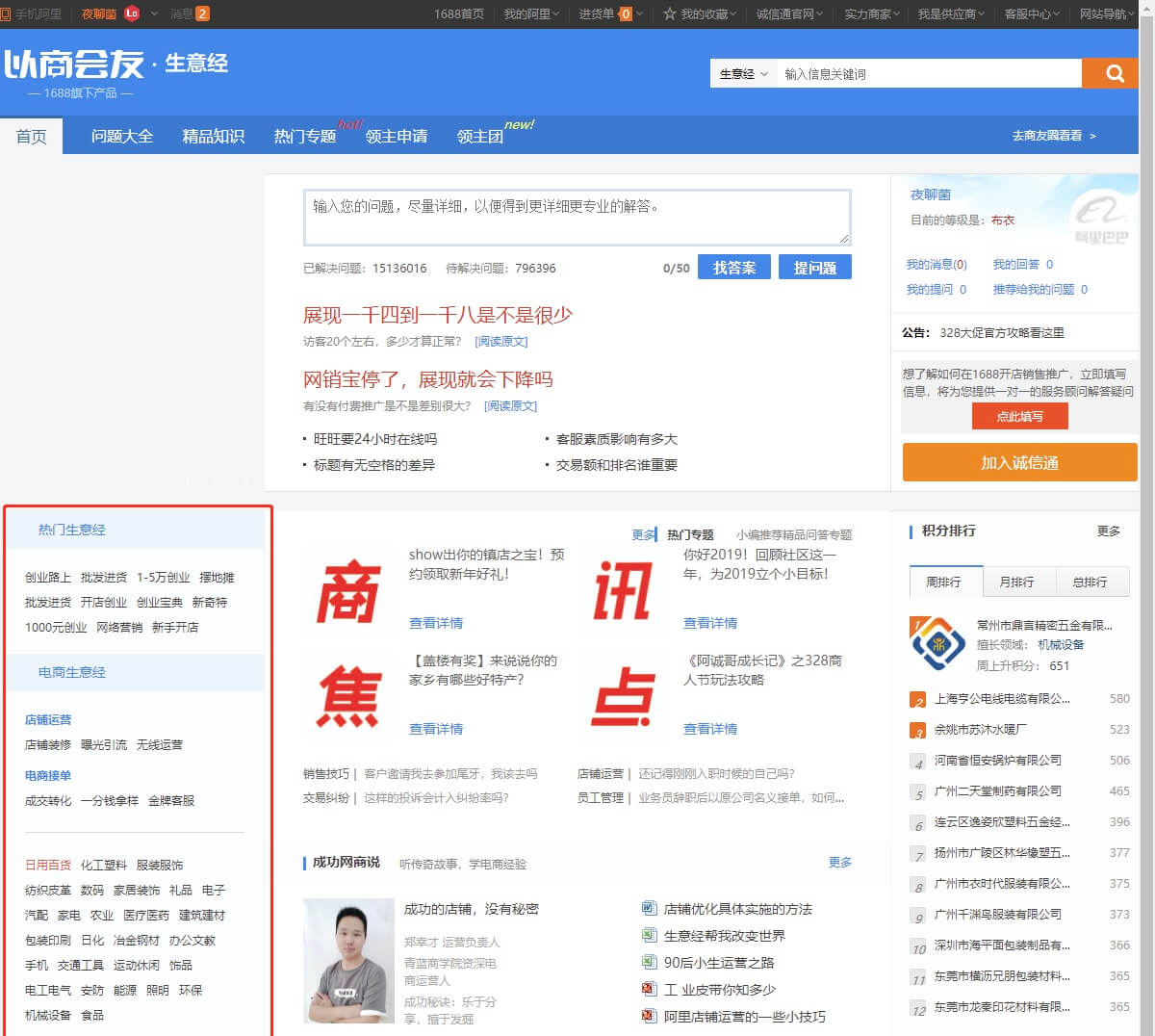Click the 找答案 button
Viewport: 1155px width, 1036px height.
coord(734,268)
